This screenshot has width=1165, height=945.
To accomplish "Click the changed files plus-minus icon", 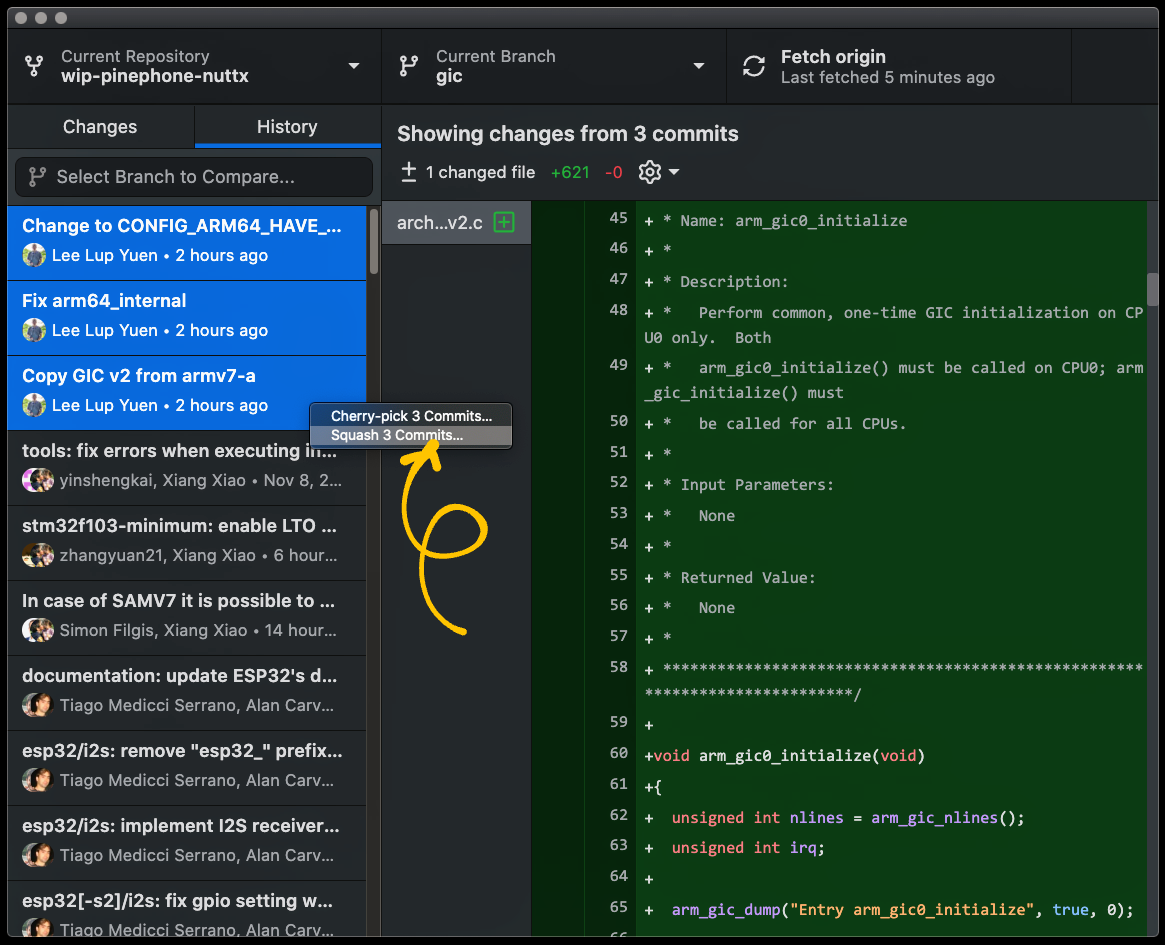I will (x=408, y=172).
